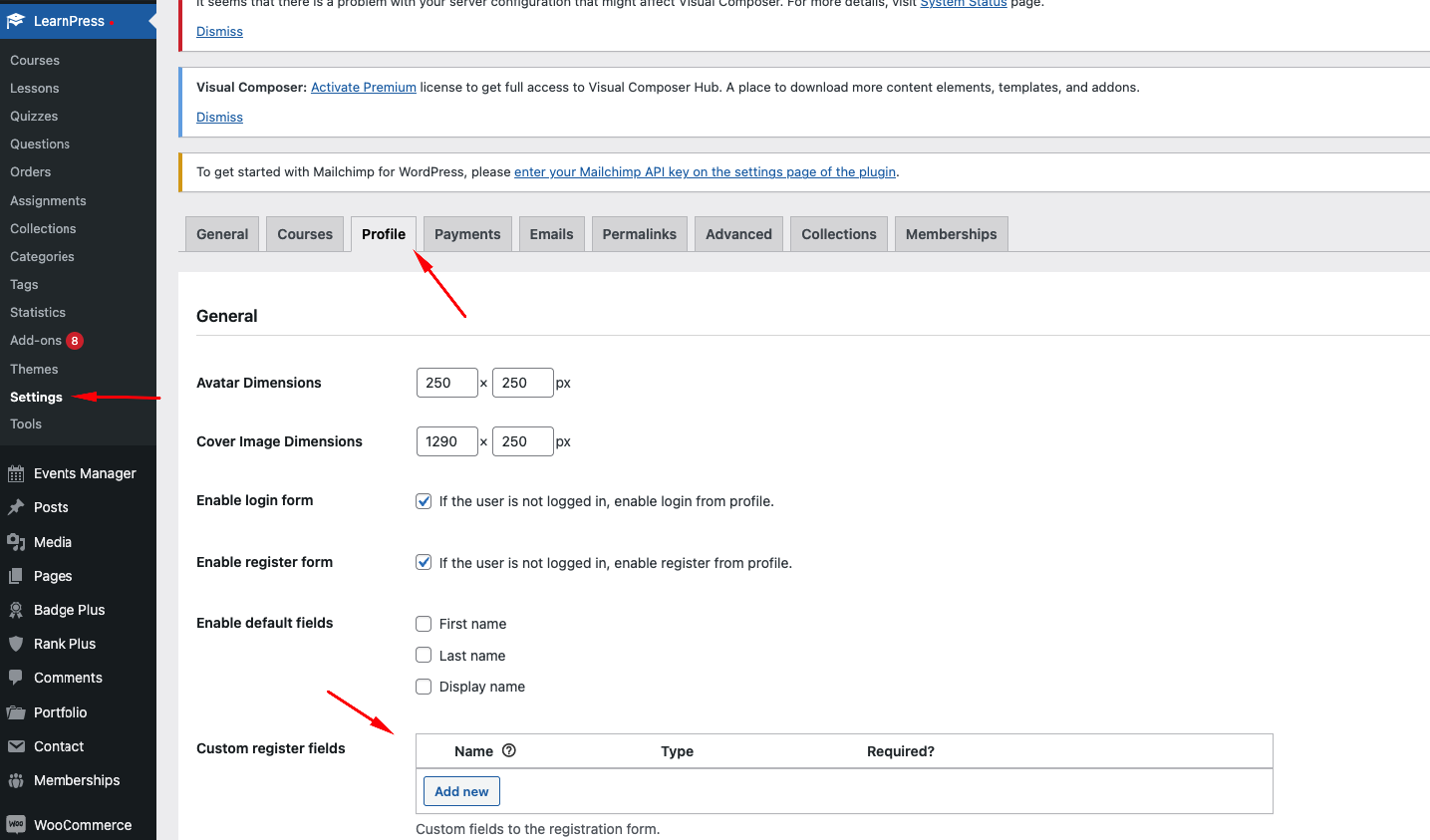Click the Comments speech bubble icon
The height and width of the screenshot is (840, 1430).
16,678
